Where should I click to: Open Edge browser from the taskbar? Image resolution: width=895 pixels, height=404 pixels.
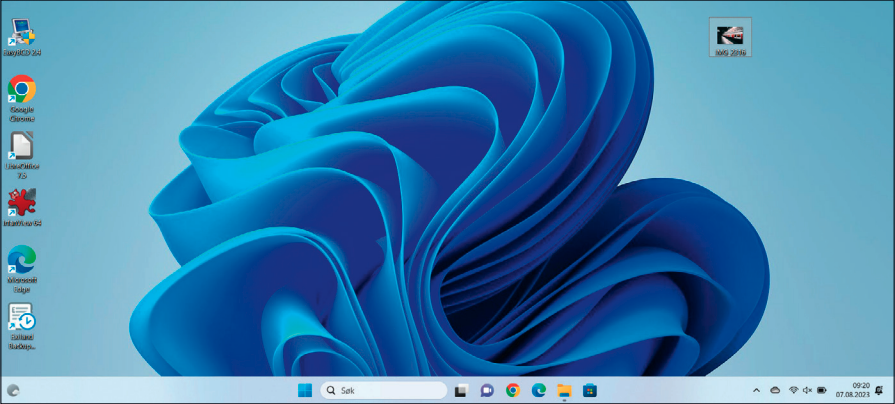click(x=539, y=390)
